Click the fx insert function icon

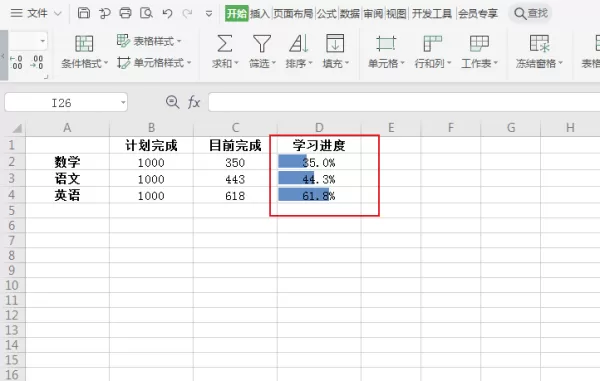[194, 102]
